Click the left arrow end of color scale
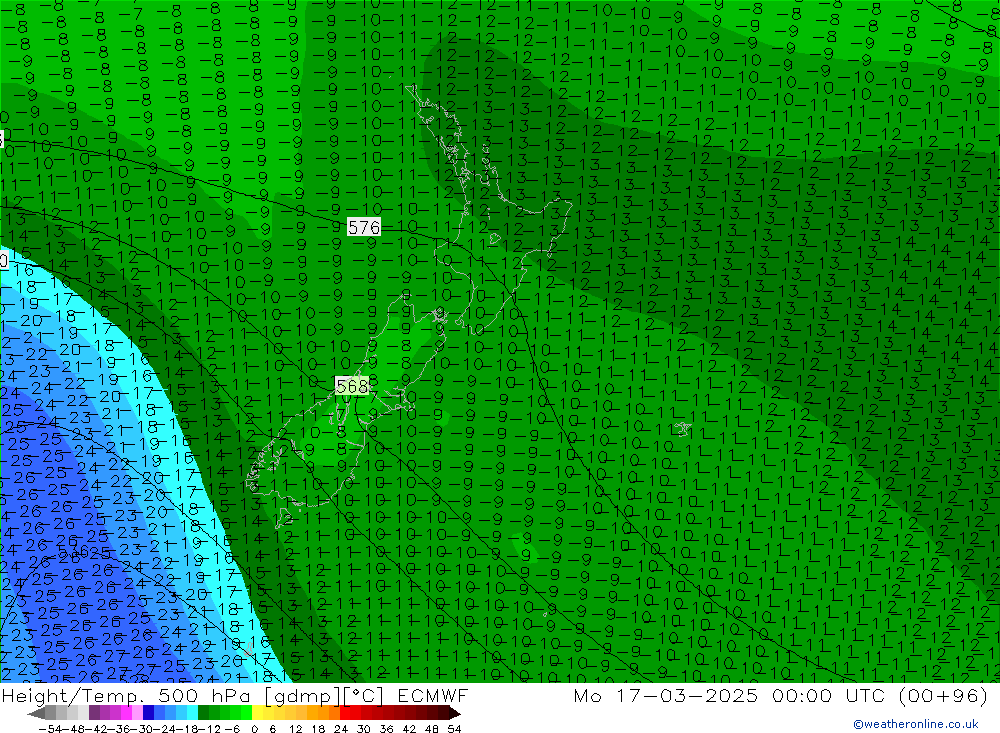This screenshot has width=1000, height=733. point(36,713)
